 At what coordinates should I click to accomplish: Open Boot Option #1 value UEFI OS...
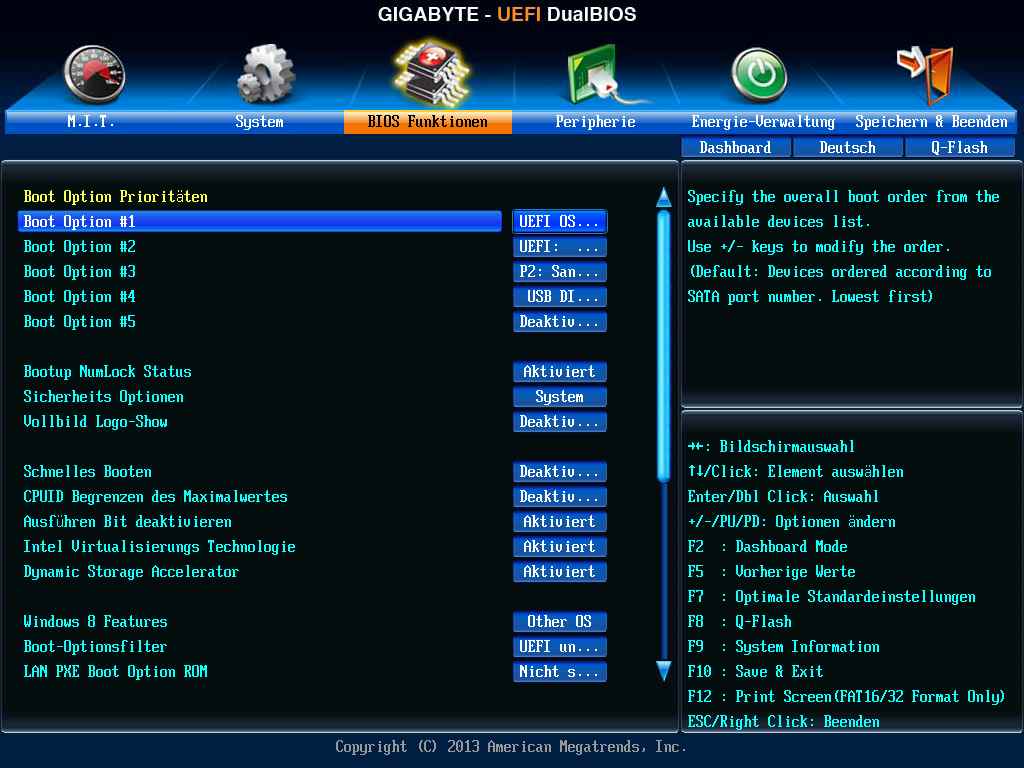tap(560, 221)
